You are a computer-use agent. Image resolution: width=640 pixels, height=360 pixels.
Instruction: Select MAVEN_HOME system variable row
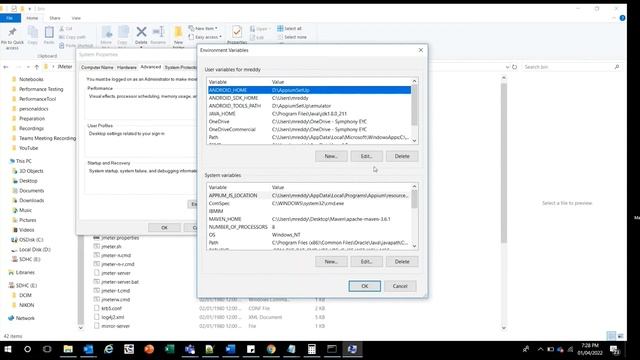pos(309,219)
